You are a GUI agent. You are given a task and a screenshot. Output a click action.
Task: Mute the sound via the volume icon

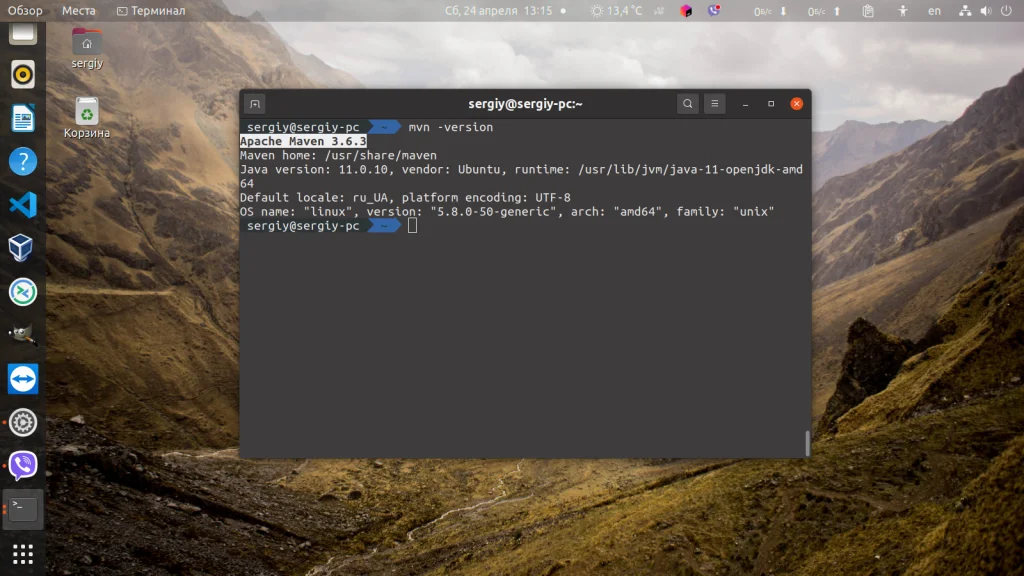[x=985, y=11]
